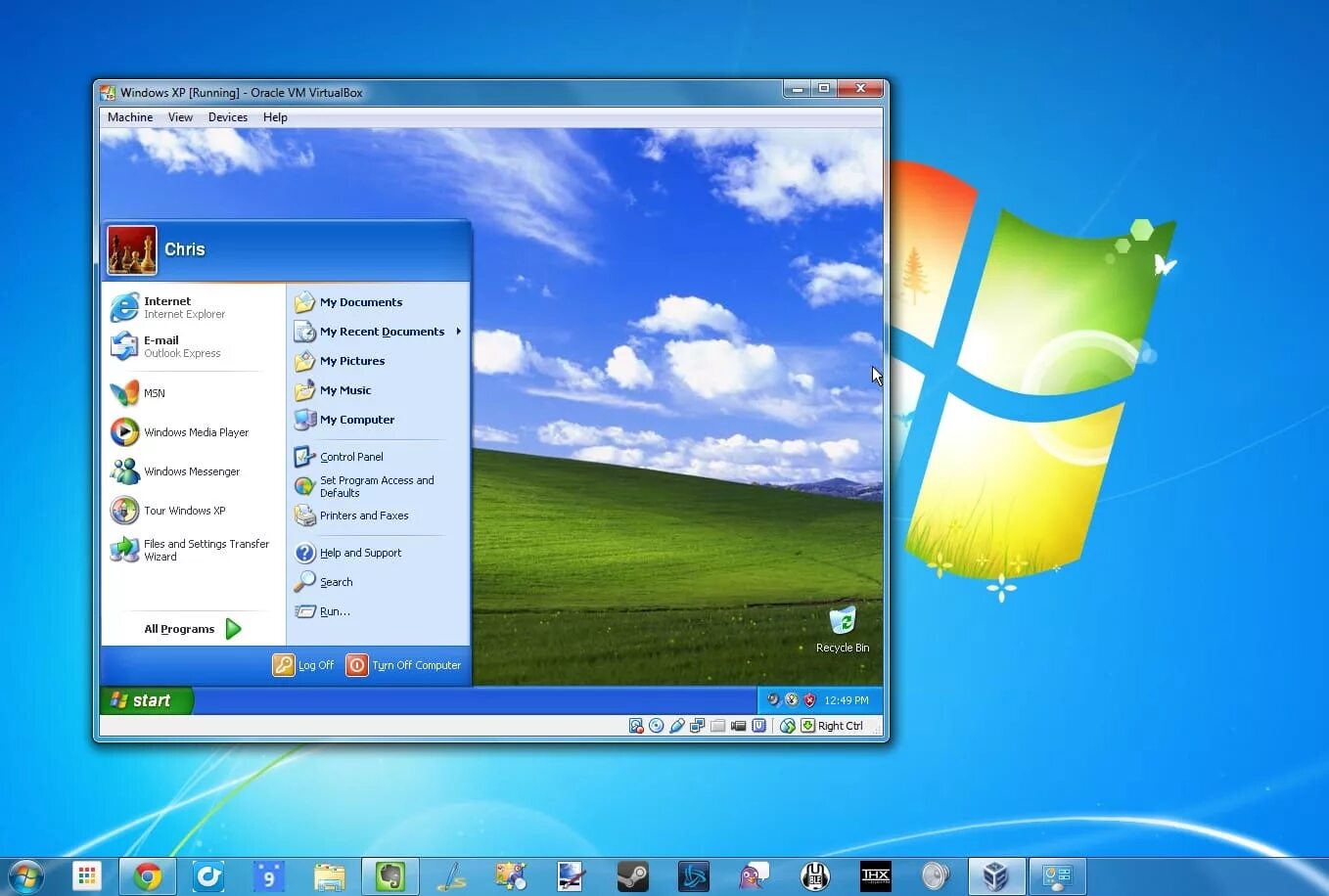Click the VirtualBox network adapters indicator
1329x896 pixels.
coord(698,726)
